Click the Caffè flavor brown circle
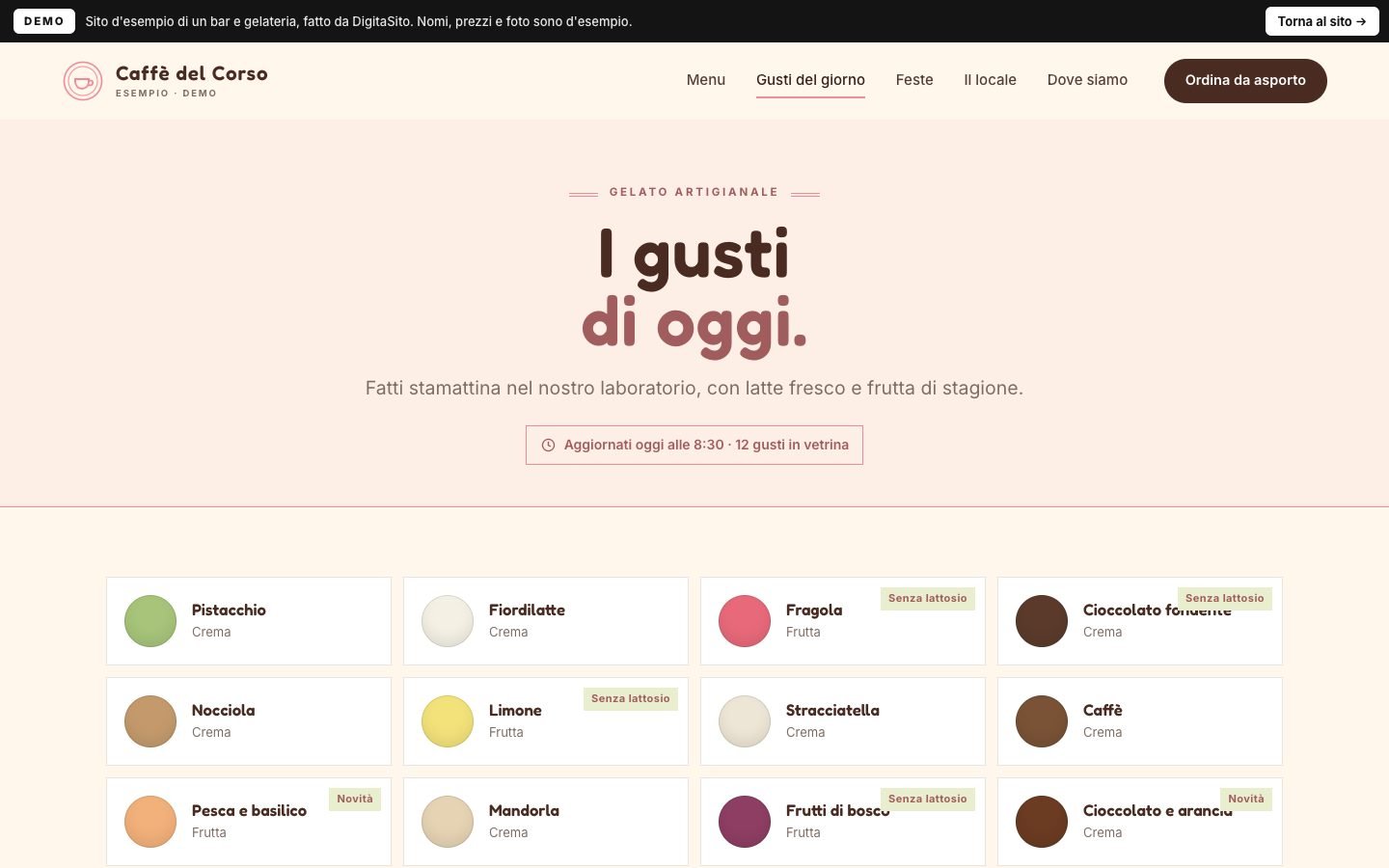 (1042, 721)
